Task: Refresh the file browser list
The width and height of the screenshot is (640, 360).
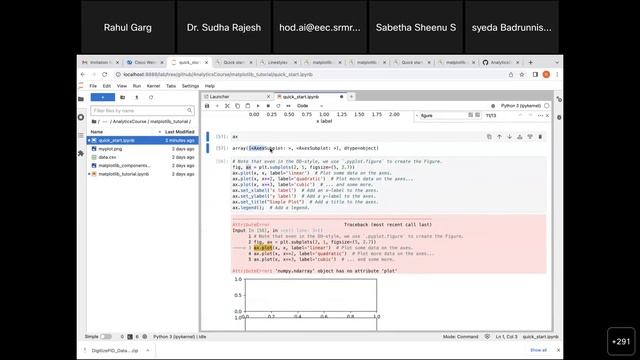Action: click(x=151, y=98)
